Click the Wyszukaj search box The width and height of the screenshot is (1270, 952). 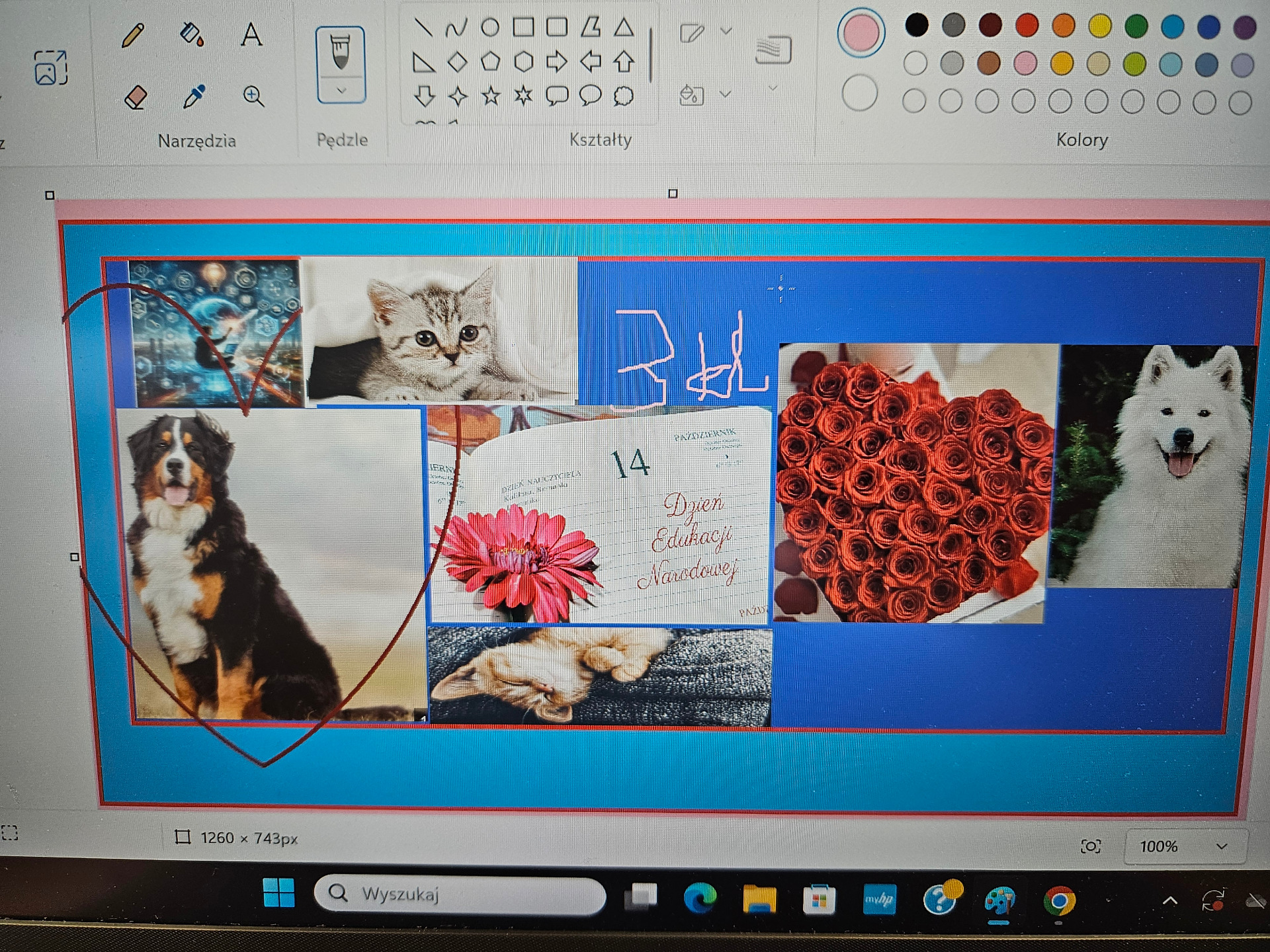[460, 894]
